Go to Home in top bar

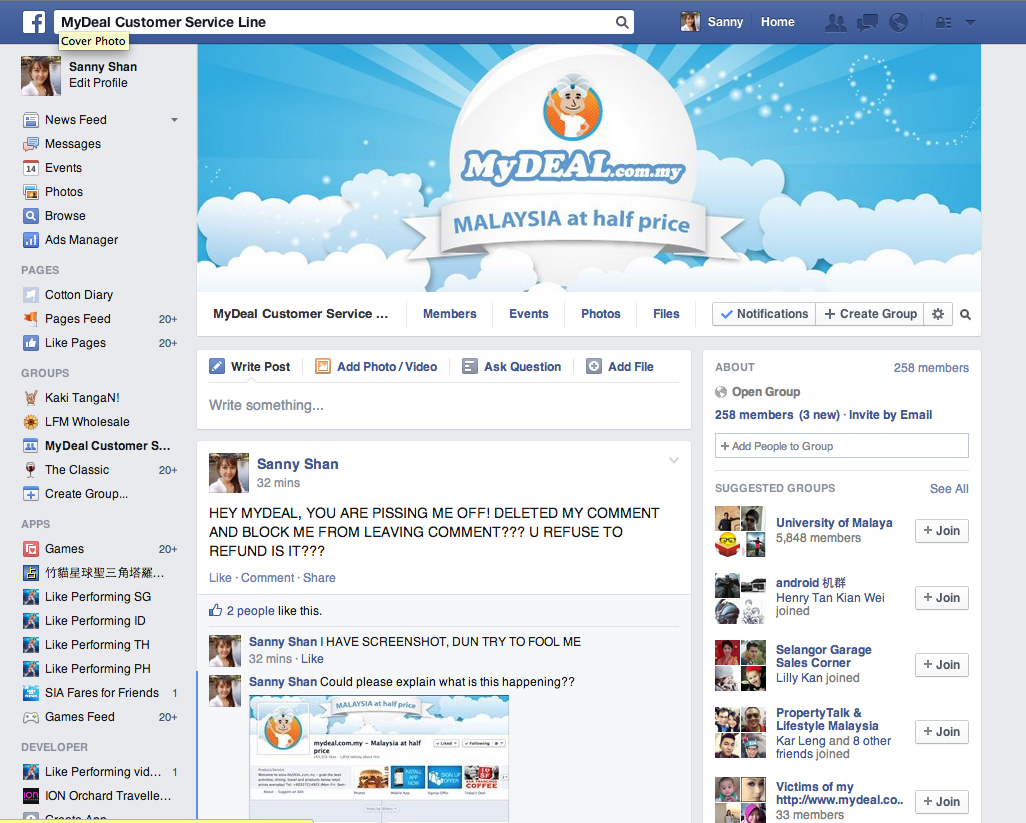(777, 22)
